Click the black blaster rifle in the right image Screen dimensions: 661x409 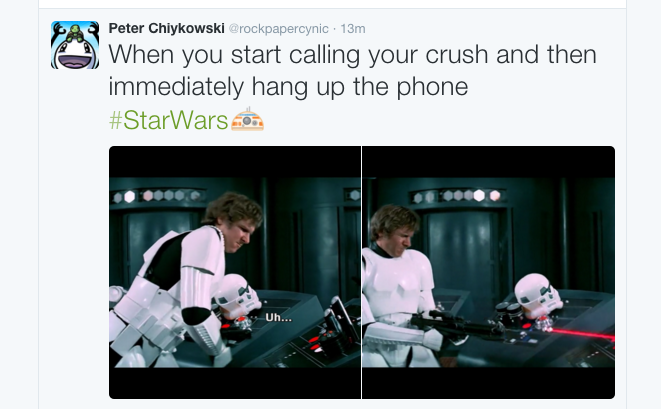[x=457, y=325]
